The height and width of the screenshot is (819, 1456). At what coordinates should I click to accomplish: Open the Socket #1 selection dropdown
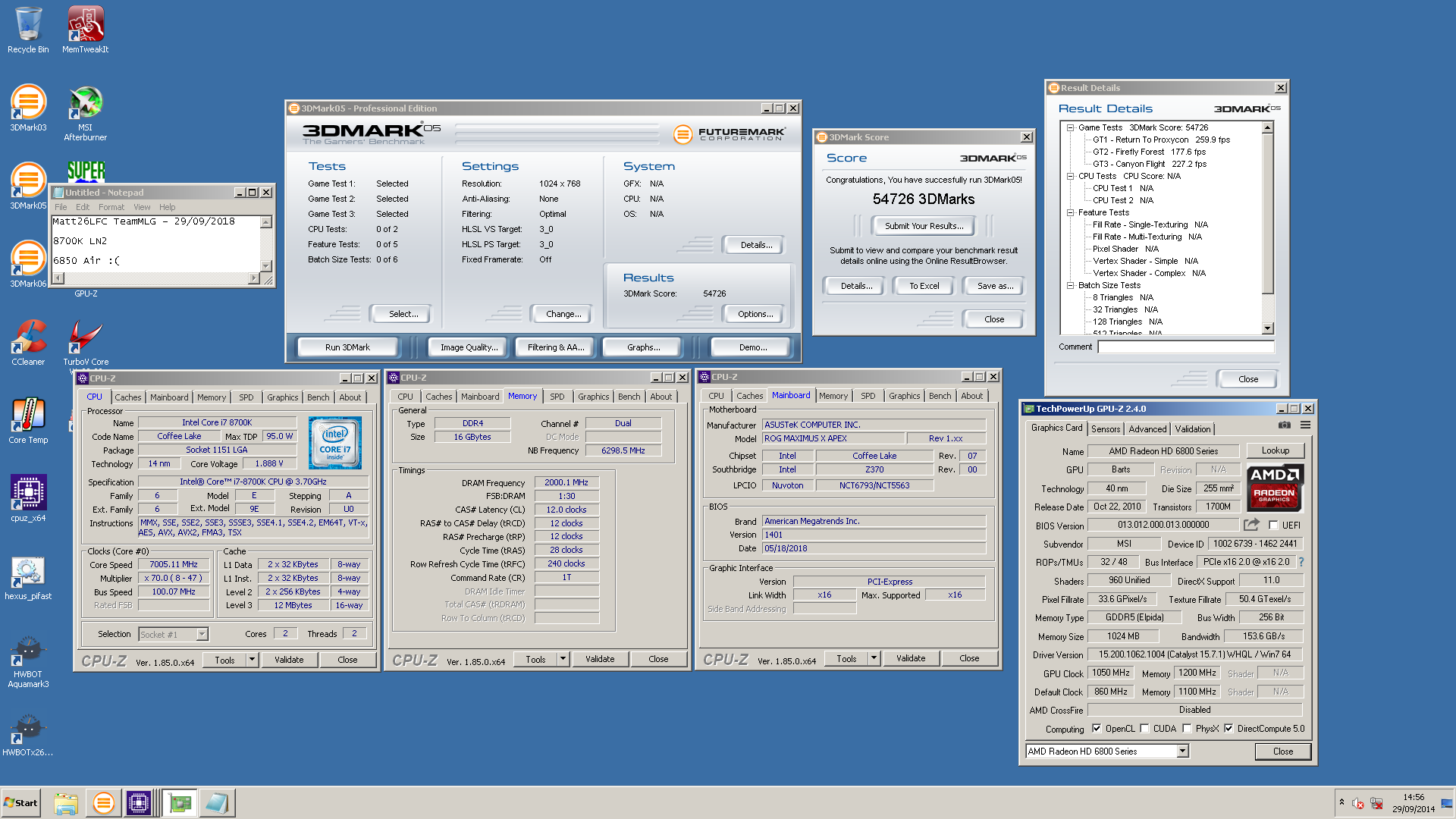click(x=202, y=634)
